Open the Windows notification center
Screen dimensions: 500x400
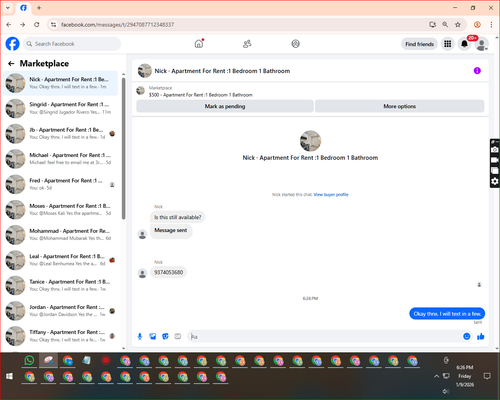487,376
